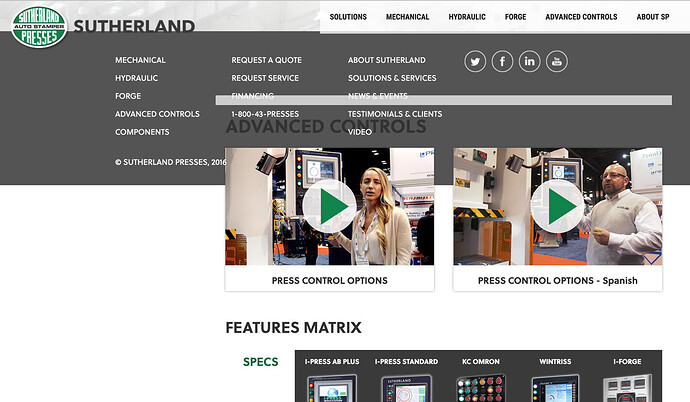Go to the HYDRAULIC footer link
The image size is (690, 402).
click(x=136, y=78)
